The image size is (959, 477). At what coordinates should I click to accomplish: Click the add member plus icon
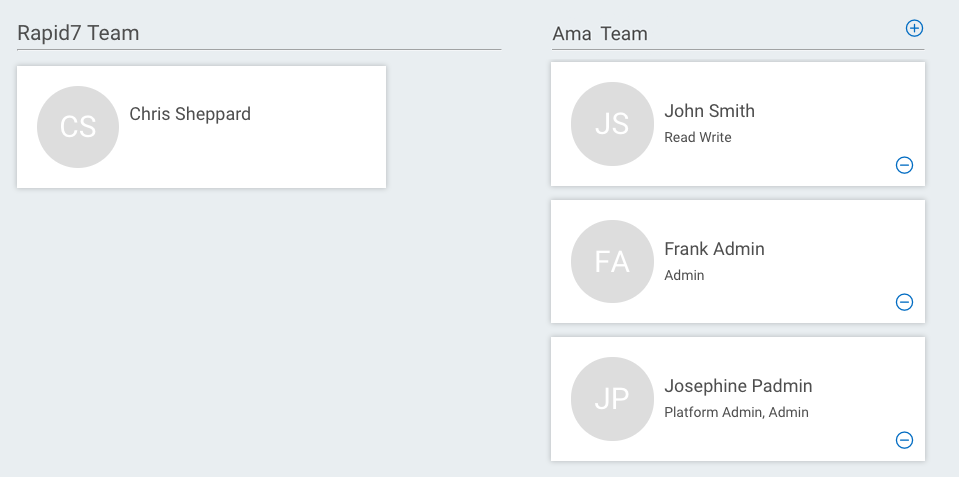pyautogui.click(x=914, y=28)
